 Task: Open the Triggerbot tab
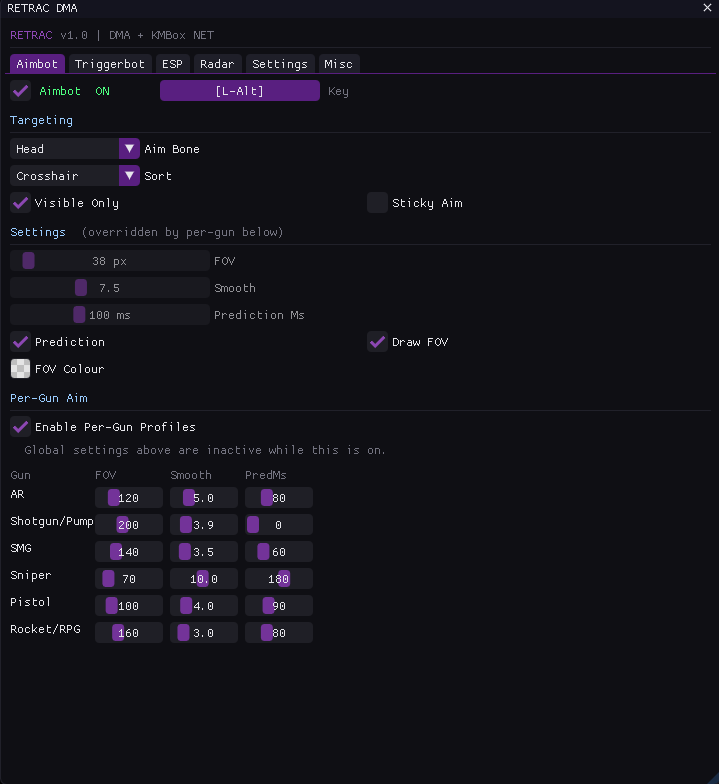110,64
